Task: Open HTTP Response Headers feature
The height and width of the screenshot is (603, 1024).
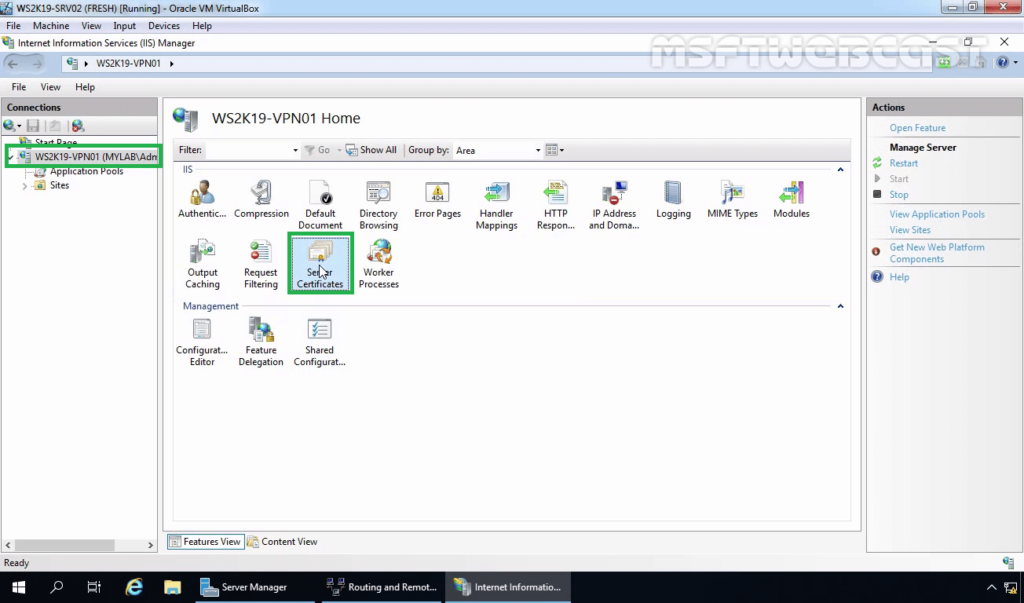Action: pyautogui.click(x=556, y=205)
